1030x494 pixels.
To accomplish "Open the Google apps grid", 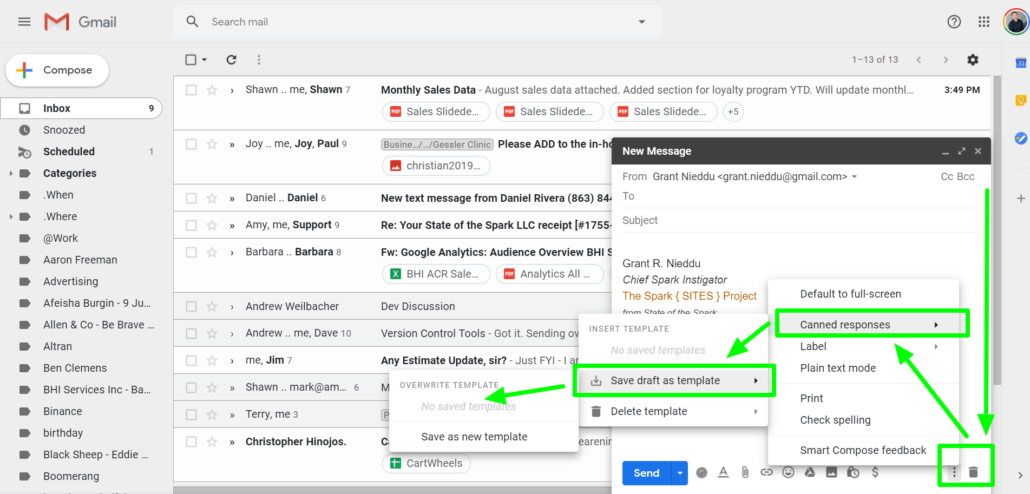I will coord(983,22).
